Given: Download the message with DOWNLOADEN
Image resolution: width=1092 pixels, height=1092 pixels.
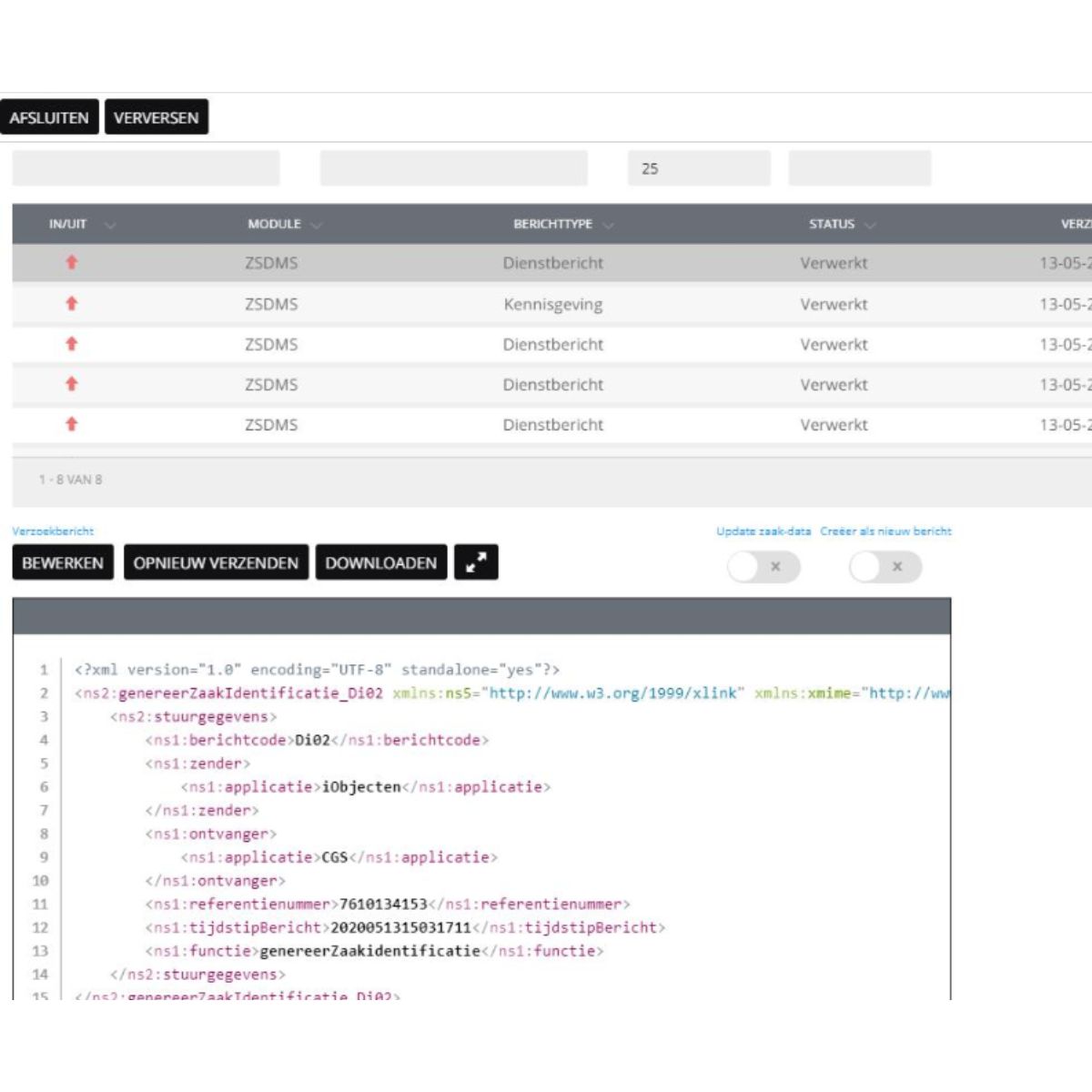Looking at the screenshot, I should [x=380, y=563].
